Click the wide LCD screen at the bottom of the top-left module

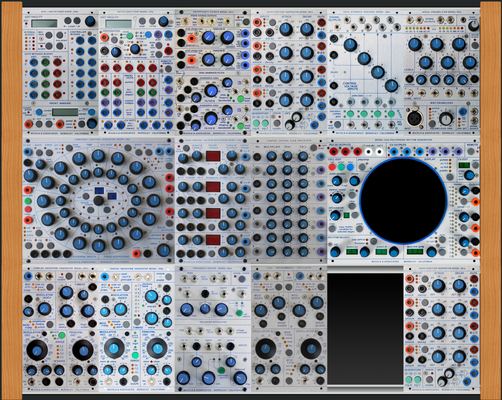(65, 112)
